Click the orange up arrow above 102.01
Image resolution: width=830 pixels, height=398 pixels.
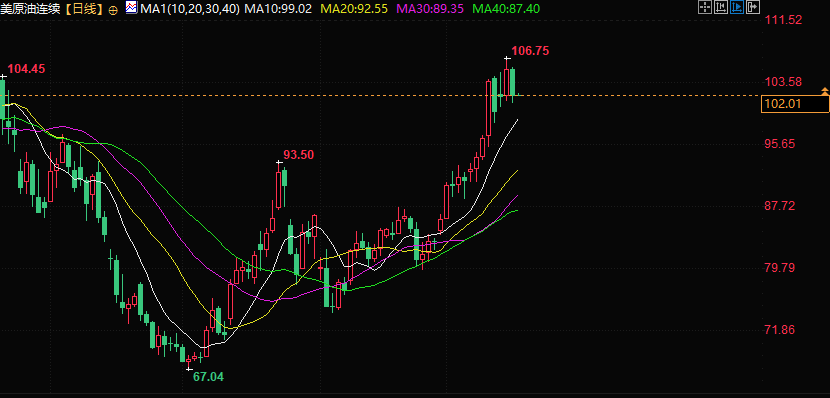pos(825,92)
